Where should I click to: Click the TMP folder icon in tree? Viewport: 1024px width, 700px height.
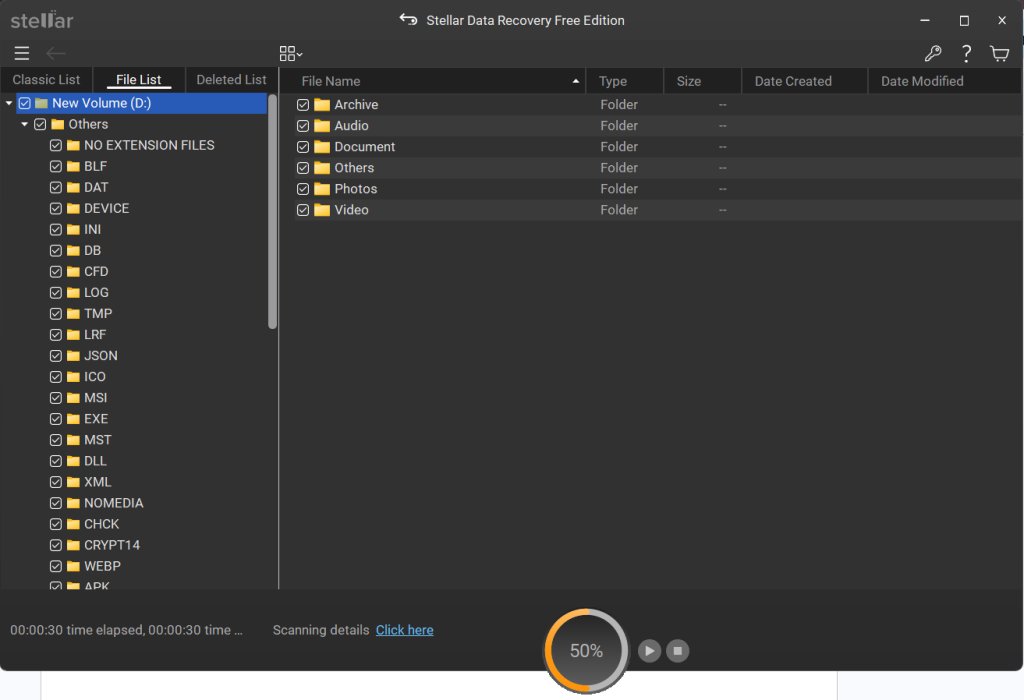[x=73, y=313]
